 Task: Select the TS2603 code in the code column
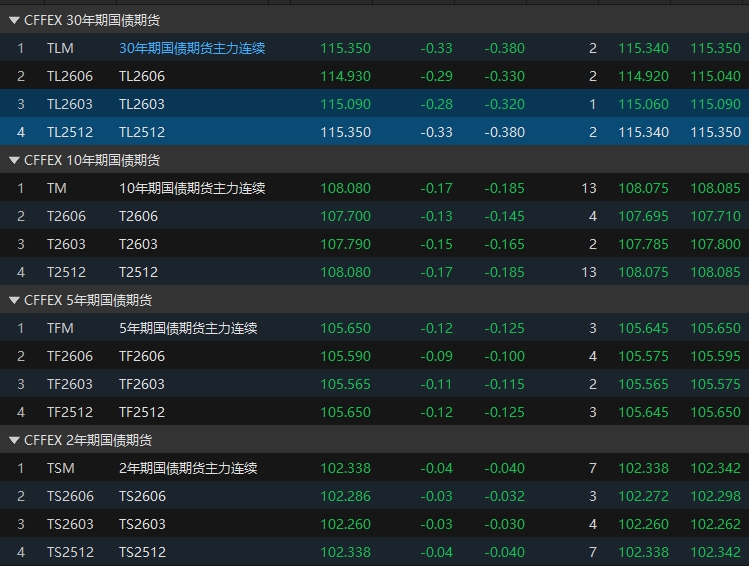pos(70,524)
